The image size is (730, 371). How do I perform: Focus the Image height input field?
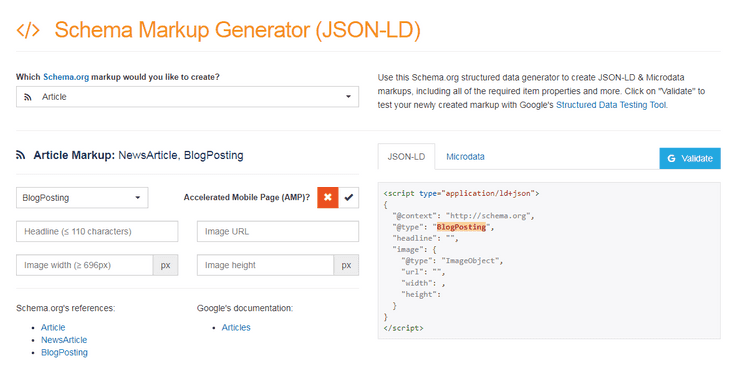click(265, 265)
